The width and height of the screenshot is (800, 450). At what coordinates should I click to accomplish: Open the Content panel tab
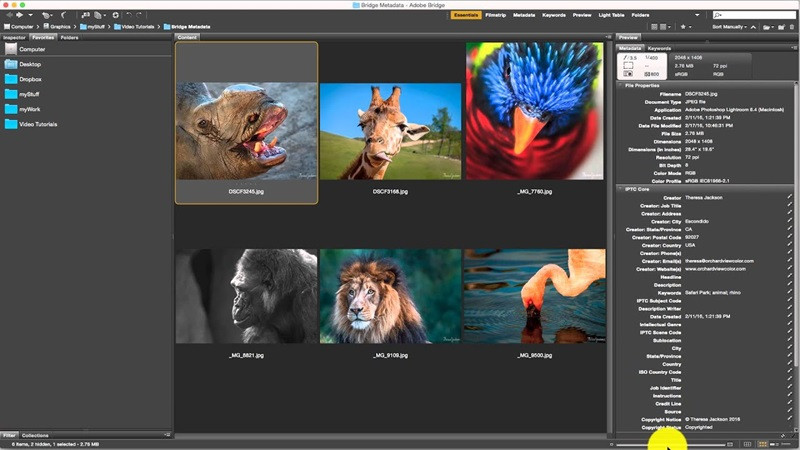[187, 37]
